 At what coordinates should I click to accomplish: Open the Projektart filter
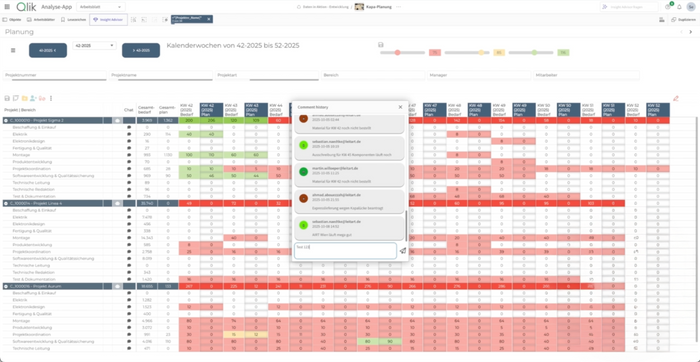[267, 75]
